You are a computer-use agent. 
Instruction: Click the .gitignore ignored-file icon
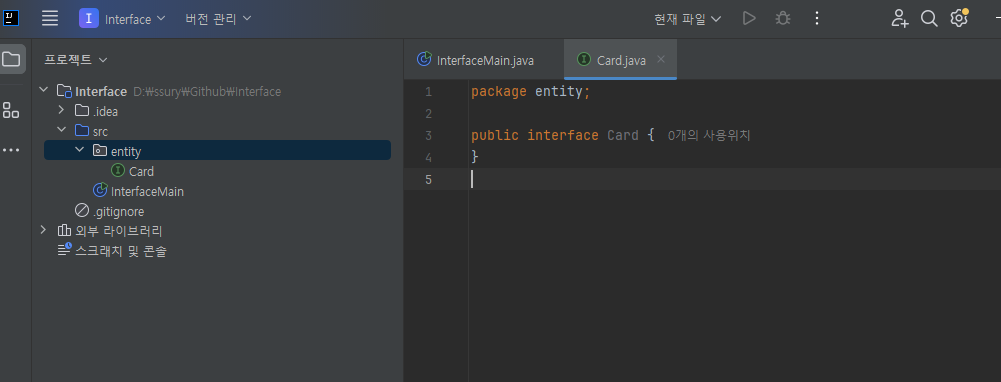click(82, 210)
